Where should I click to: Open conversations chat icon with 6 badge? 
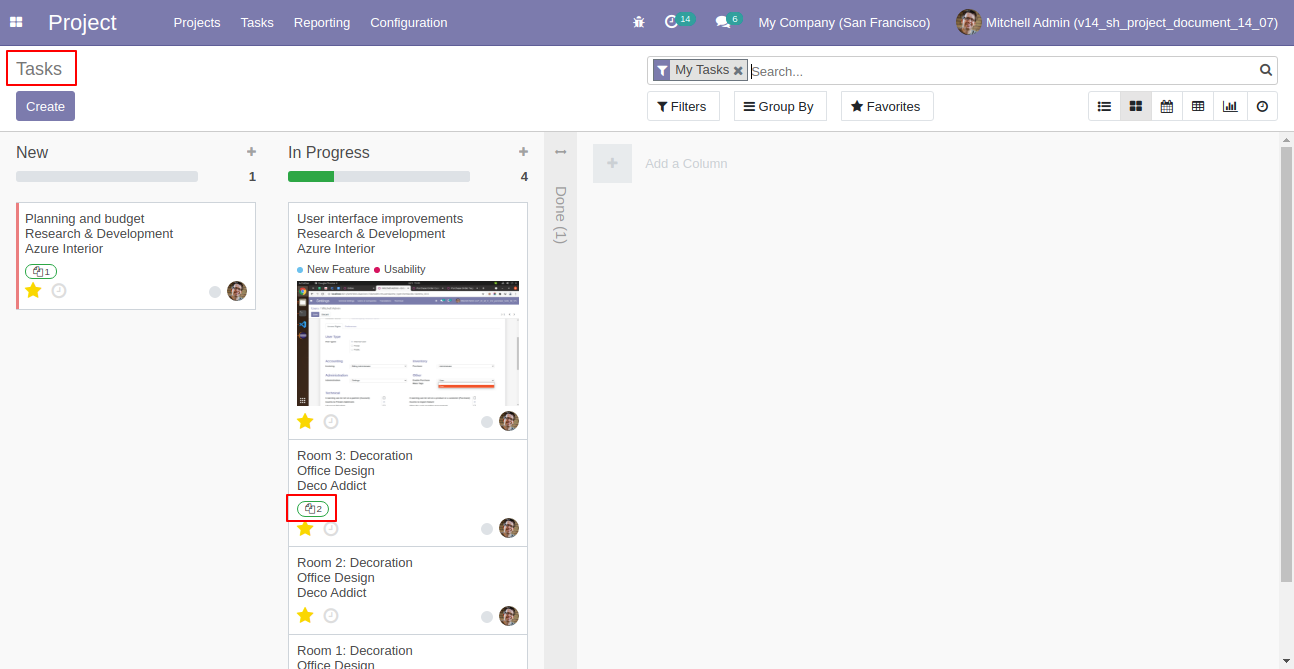pyautogui.click(x=729, y=21)
